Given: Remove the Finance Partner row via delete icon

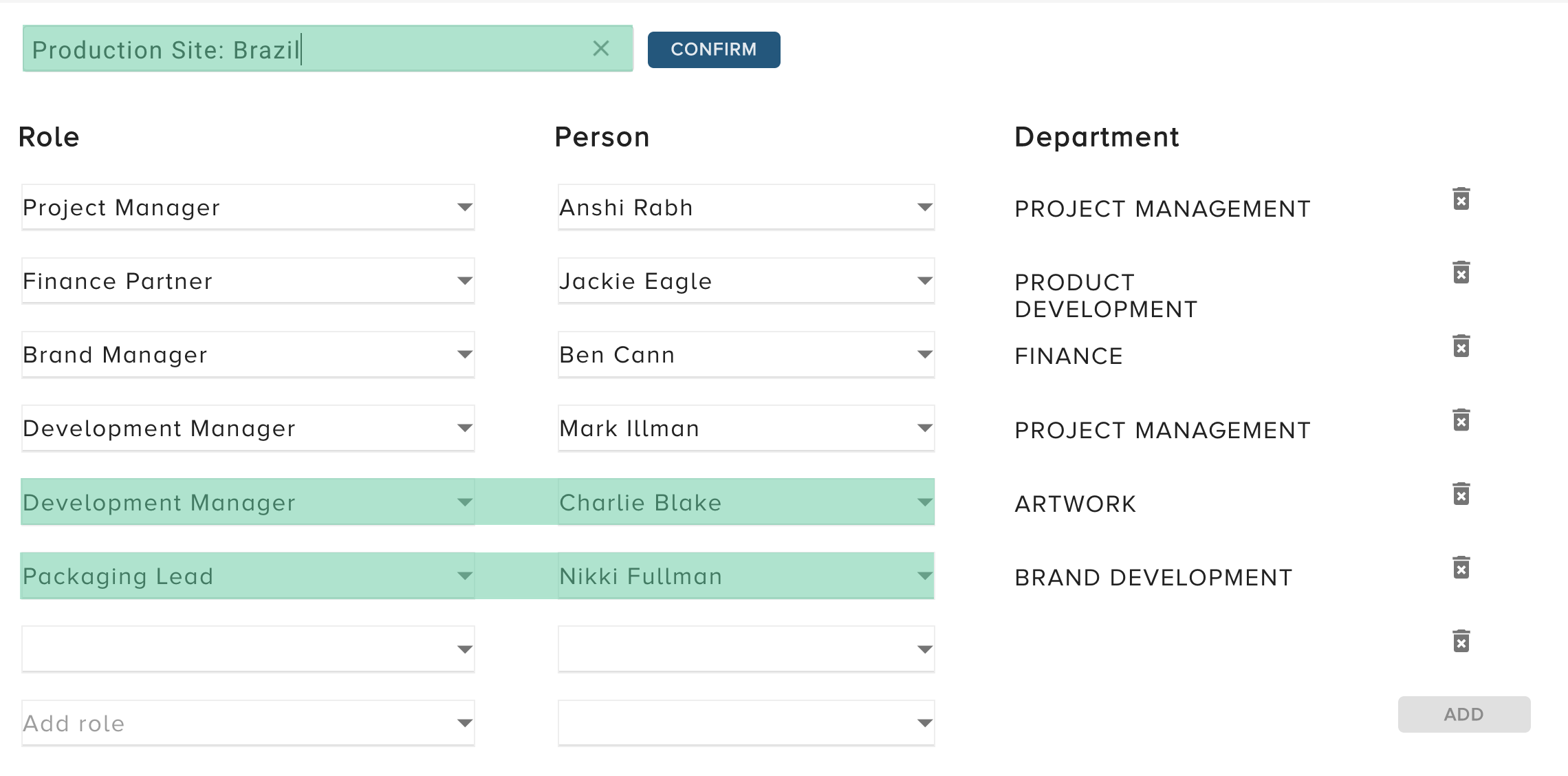Looking at the screenshot, I should [1461, 272].
